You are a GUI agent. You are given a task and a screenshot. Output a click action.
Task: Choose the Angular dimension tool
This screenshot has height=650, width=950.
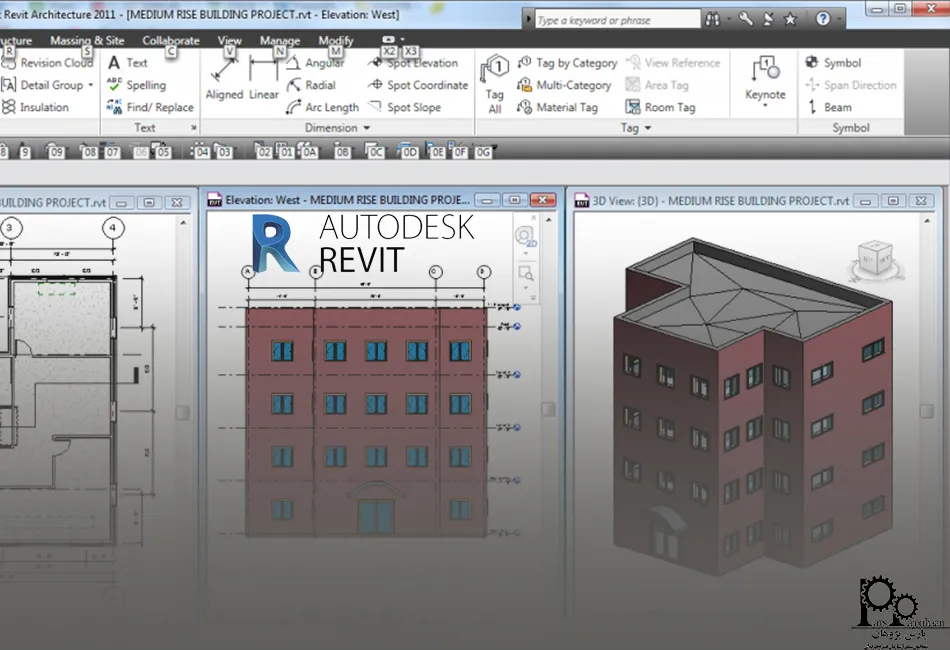pyautogui.click(x=315, y=63)
